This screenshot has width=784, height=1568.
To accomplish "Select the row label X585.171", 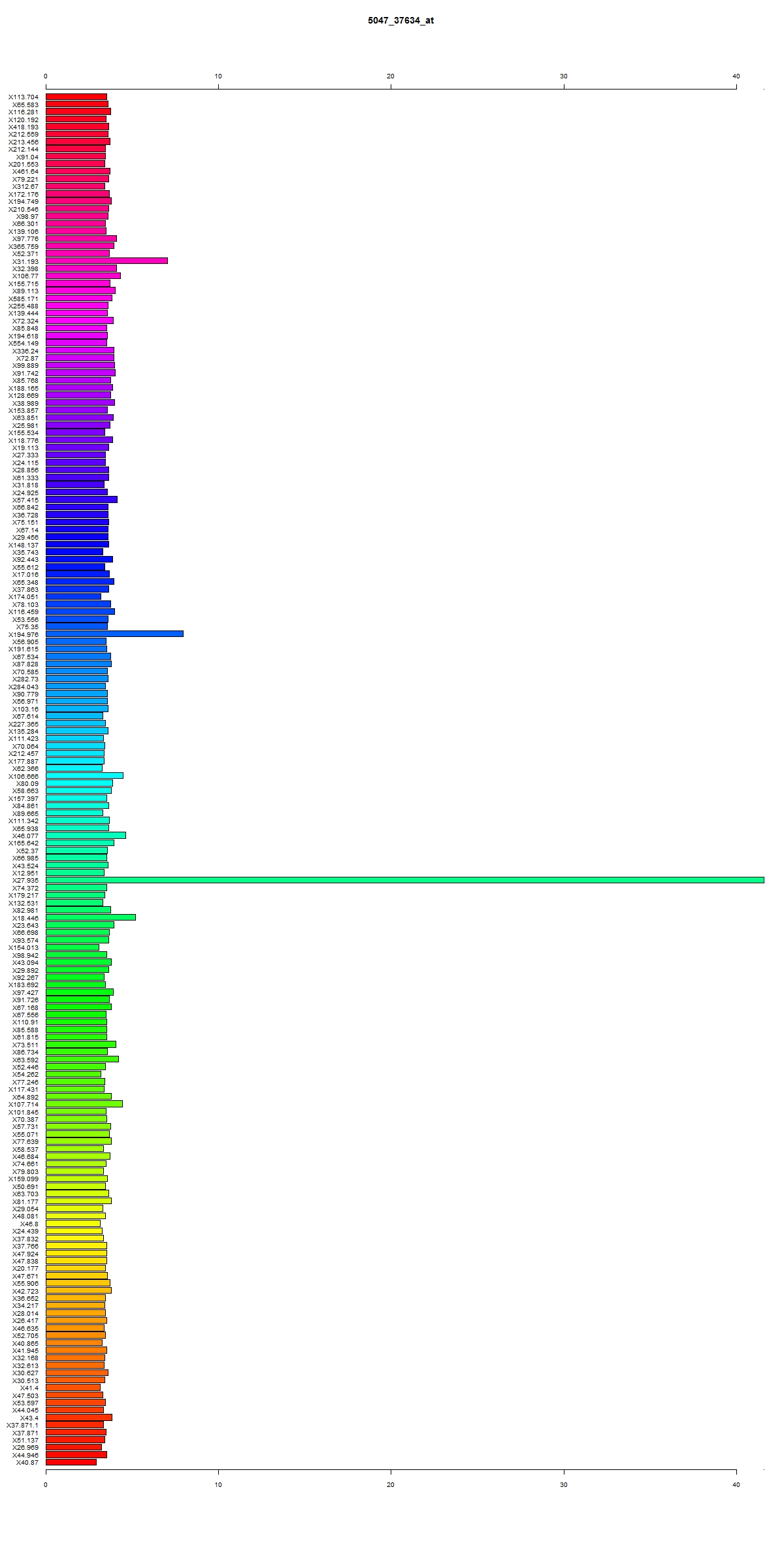I will point(24,299).
